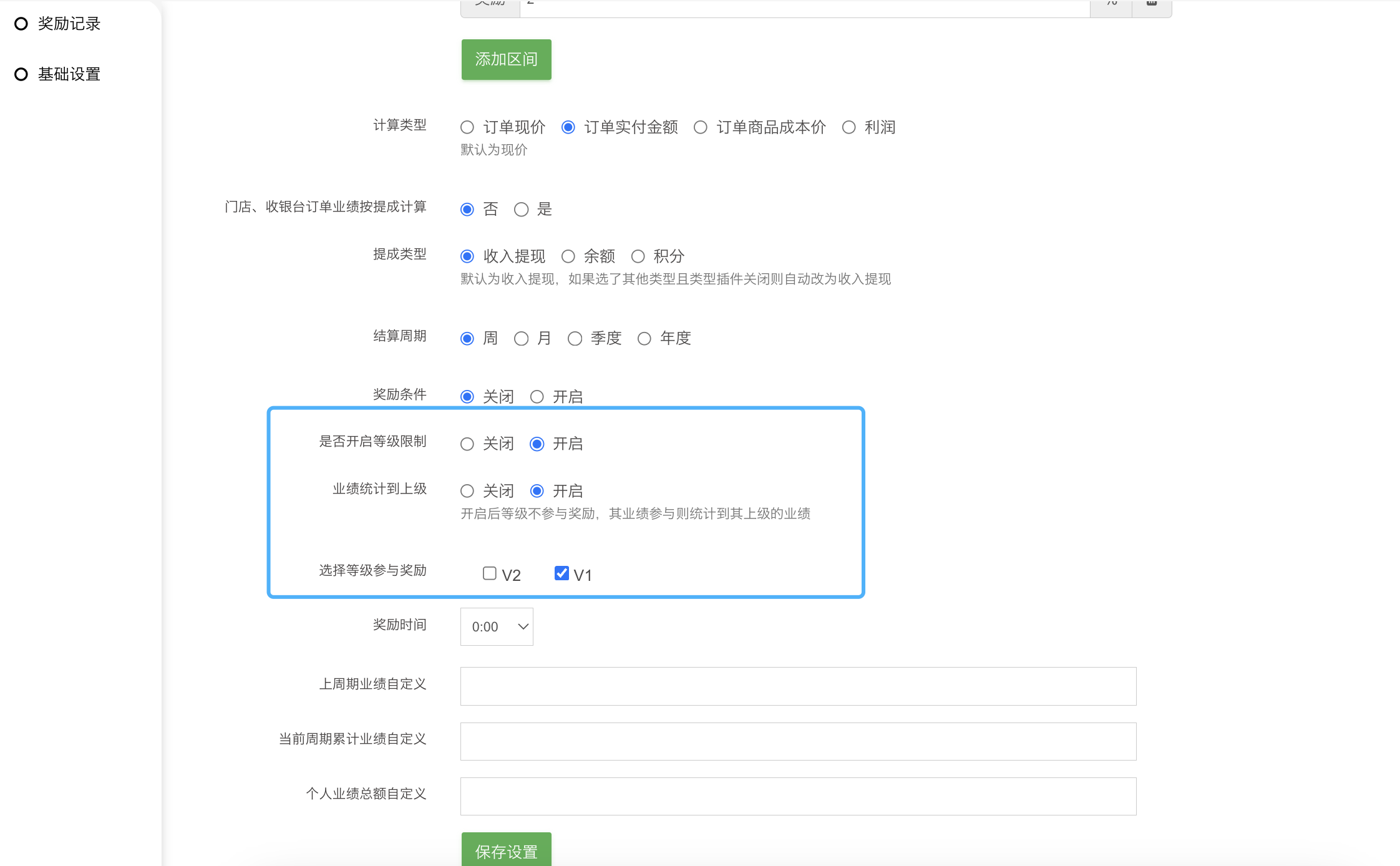Screen dimensions: 1400x866
Task: Uncheck the V1 level checkbox
Action: [561, 573]
